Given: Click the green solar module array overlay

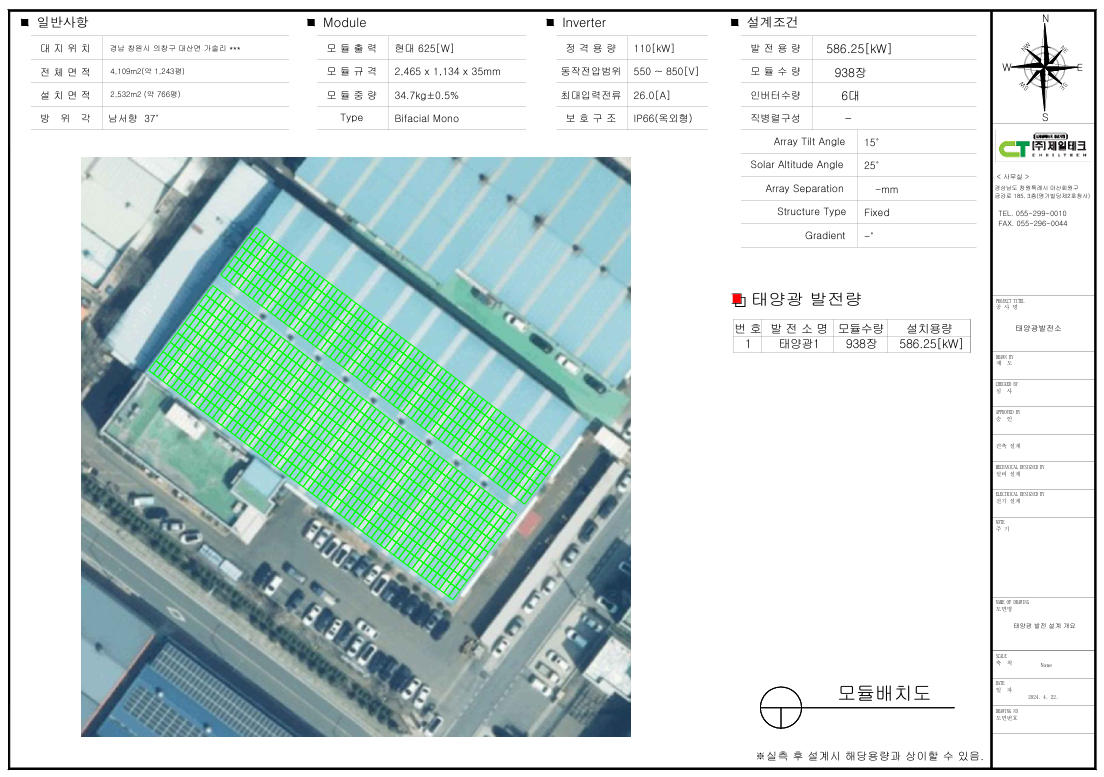Looking at the screenshot, I should click(x=350, y=410).
